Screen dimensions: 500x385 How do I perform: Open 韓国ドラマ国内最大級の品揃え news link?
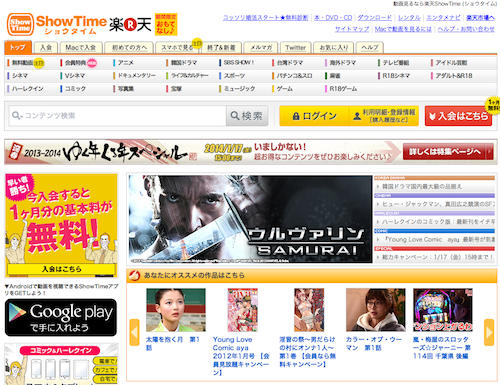pyautogui.click(x=422, y=187)
